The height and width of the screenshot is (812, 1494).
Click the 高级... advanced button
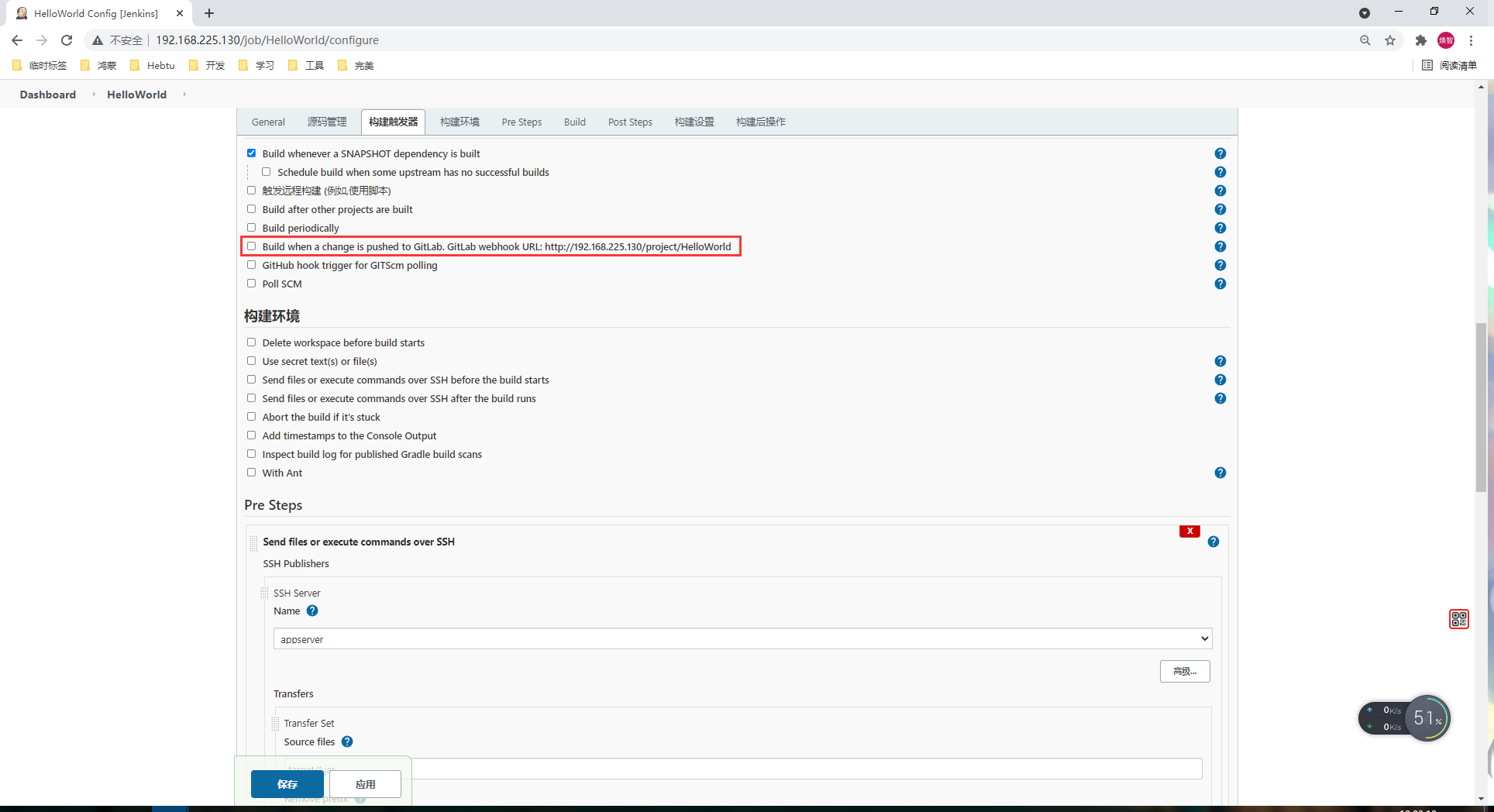coord(1185,671)
